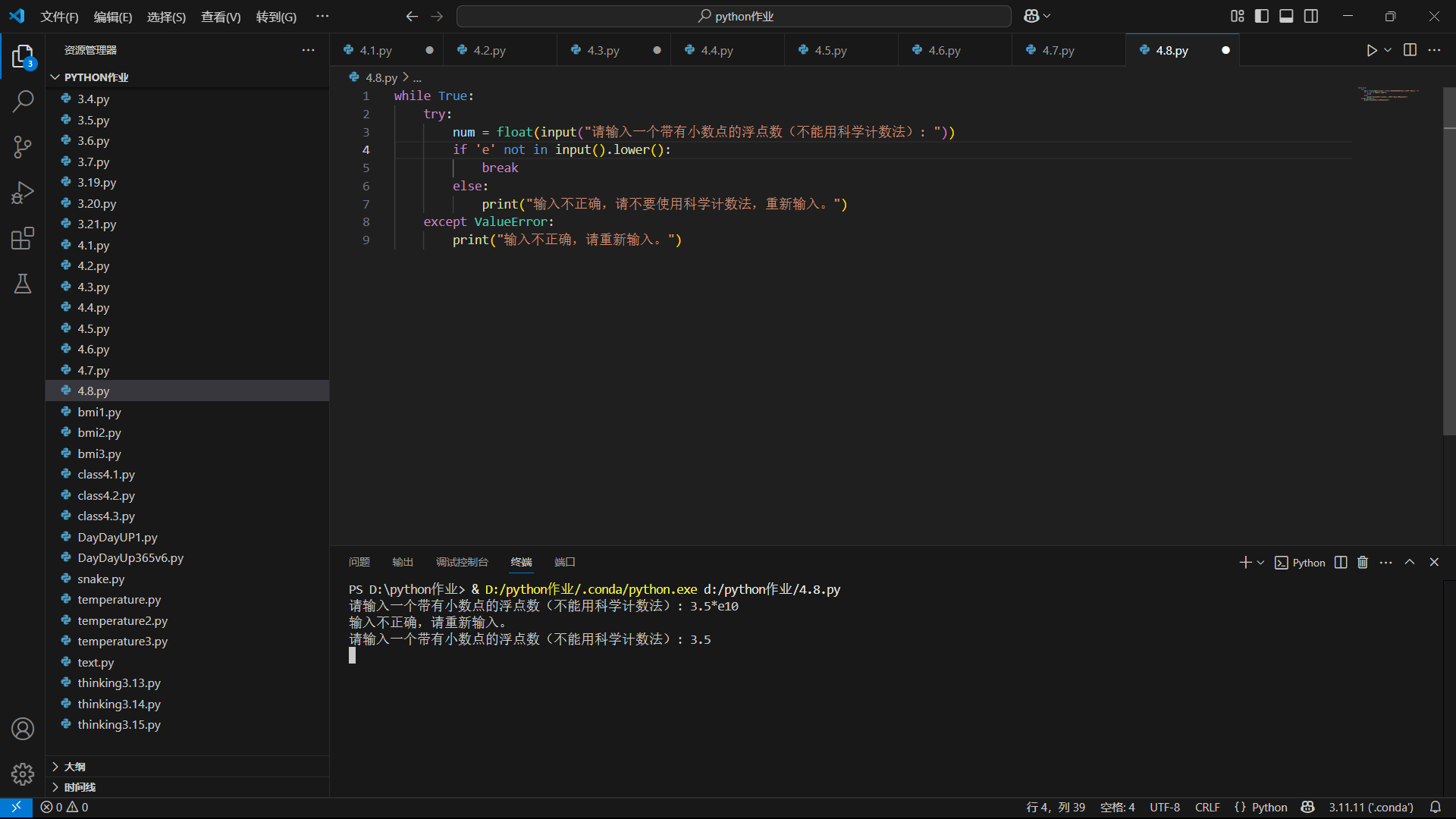
Task: Switch to the 4.5.py editor tab
Action: (x=830, y=50)
